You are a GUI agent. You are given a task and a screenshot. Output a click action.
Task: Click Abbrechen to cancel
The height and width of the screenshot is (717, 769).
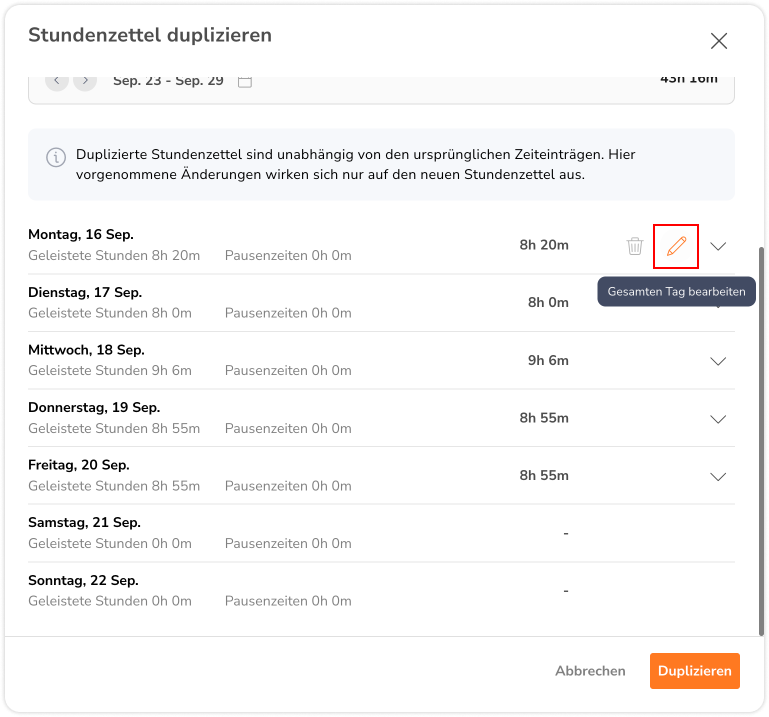590,671
